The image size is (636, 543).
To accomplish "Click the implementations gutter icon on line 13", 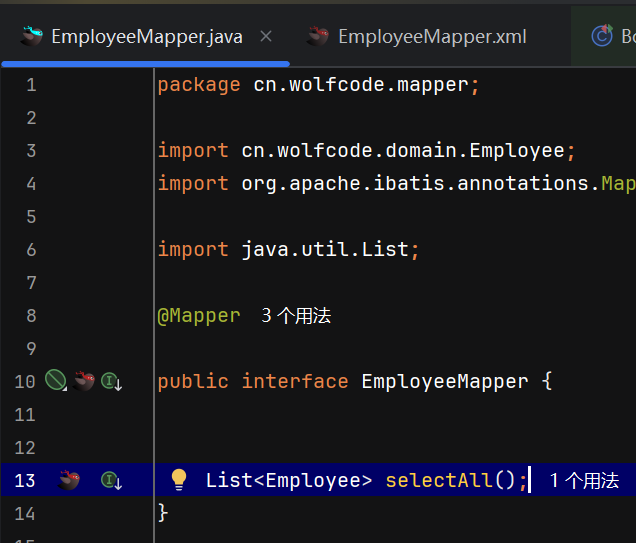I will click(111, 481).
